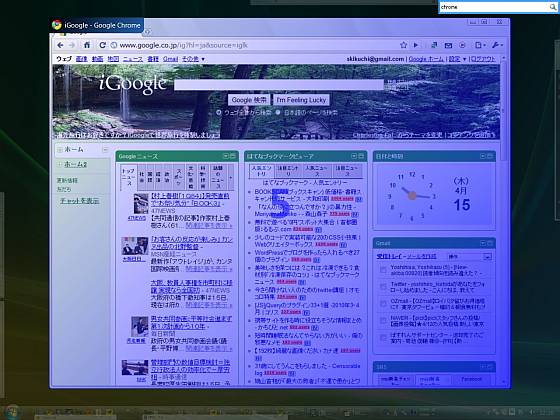Open the ニュース link in top navigation
The image size is (560, 420).
click(x=133, y=59)
